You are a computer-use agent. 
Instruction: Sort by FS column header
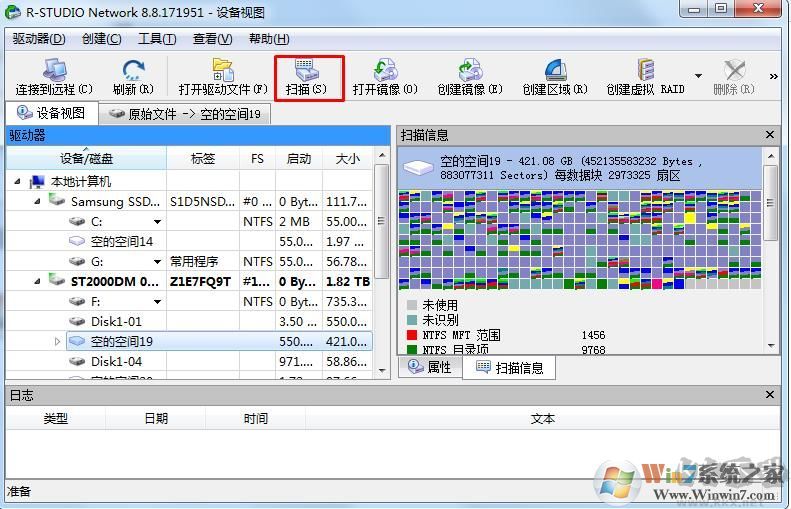257,158
